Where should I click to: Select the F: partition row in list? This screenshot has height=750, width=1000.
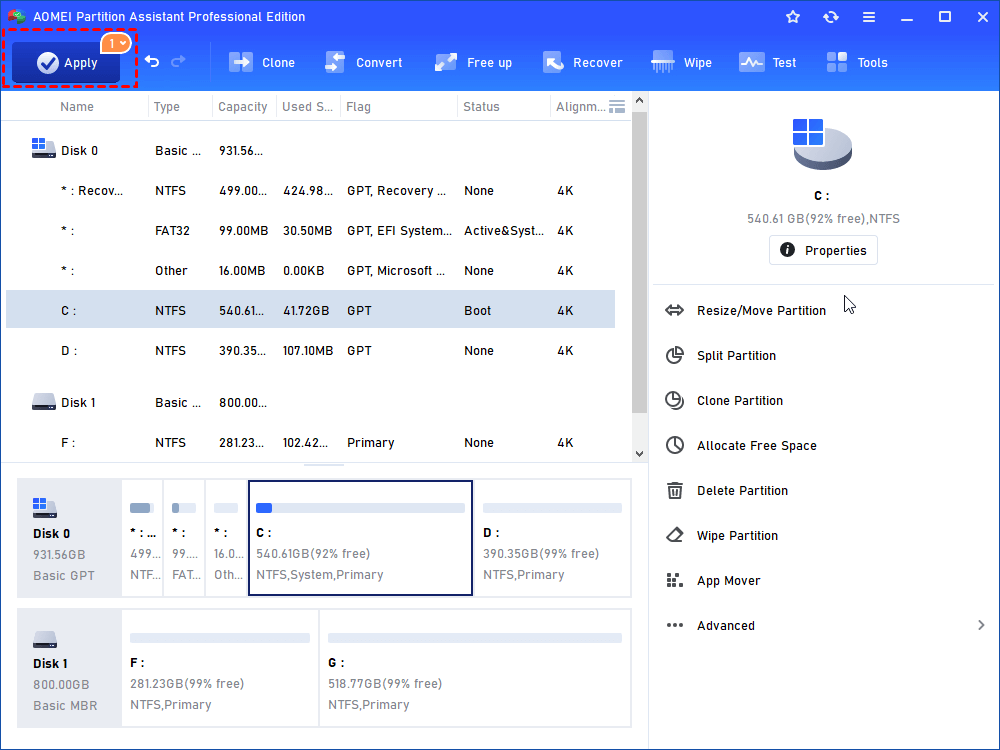[x=311, y=443]
